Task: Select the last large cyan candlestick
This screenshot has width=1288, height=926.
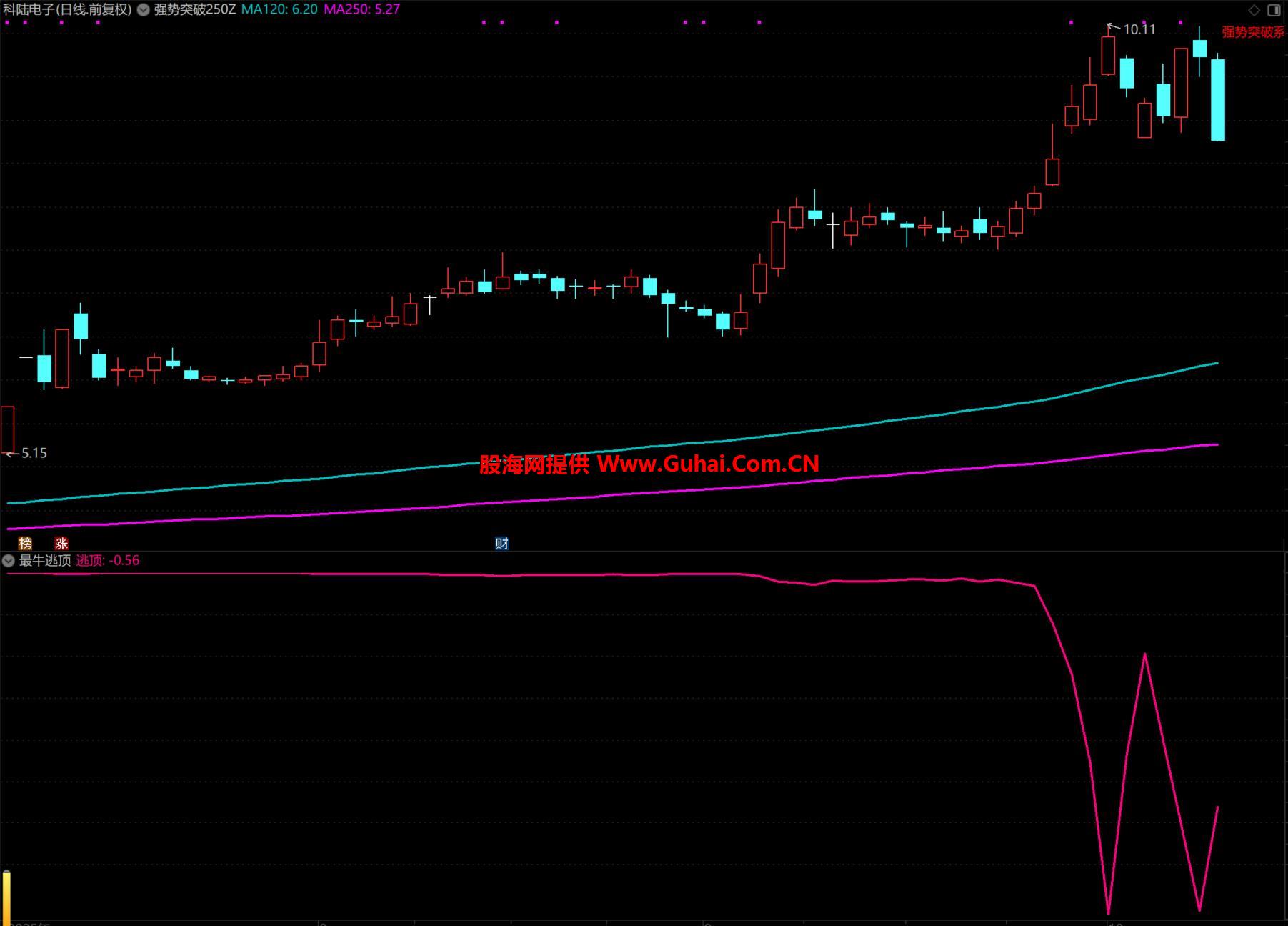Action: click(1217, 100)
